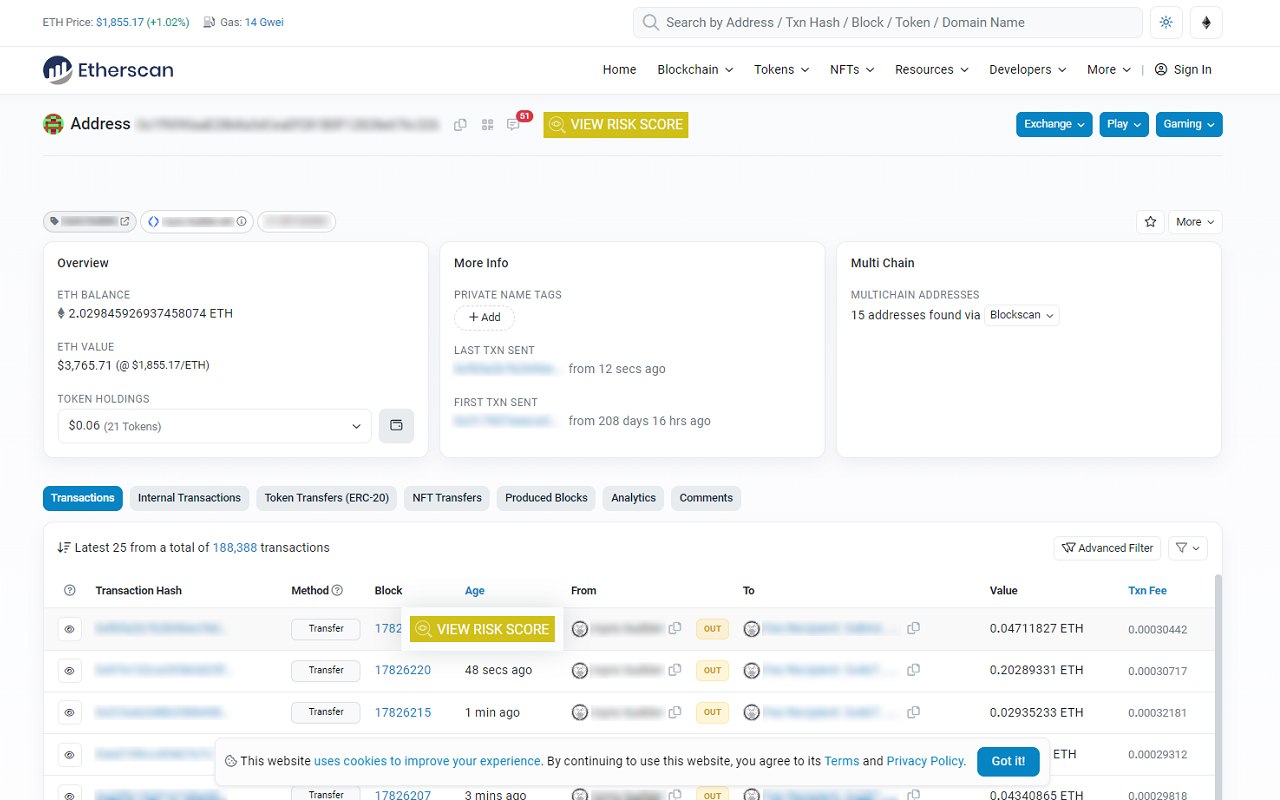Toggle the light/dark theme sun icon

point(1166,22)
